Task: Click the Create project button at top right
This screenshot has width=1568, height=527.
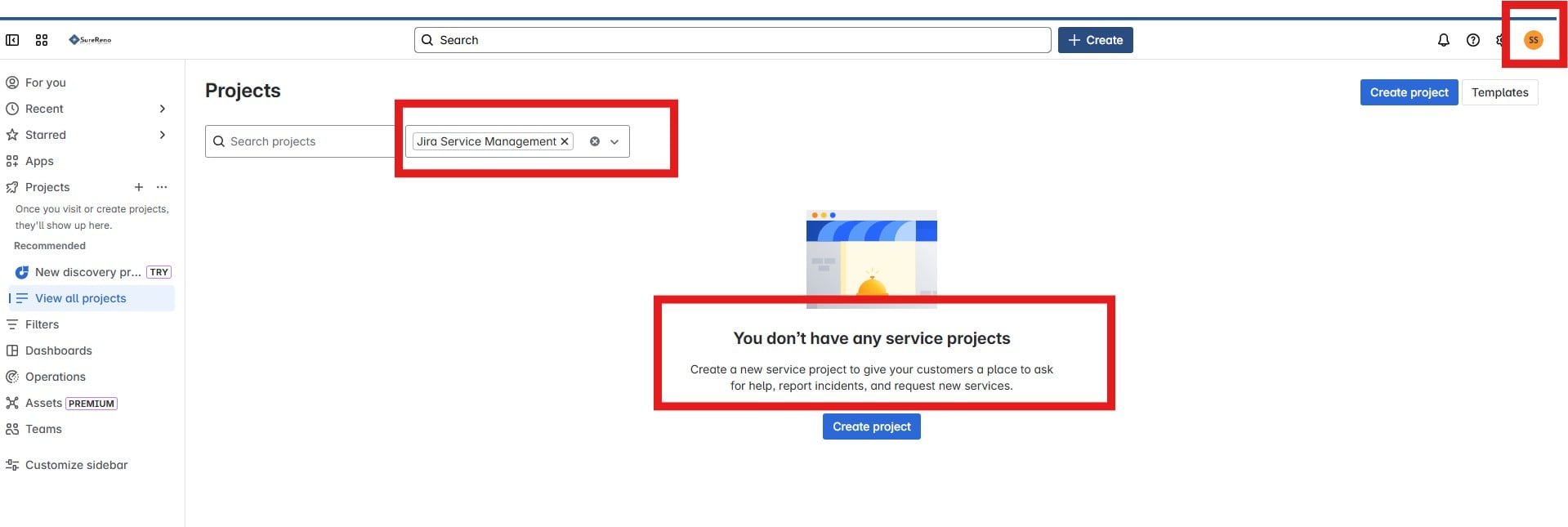Action: (x=1409, y=92)
